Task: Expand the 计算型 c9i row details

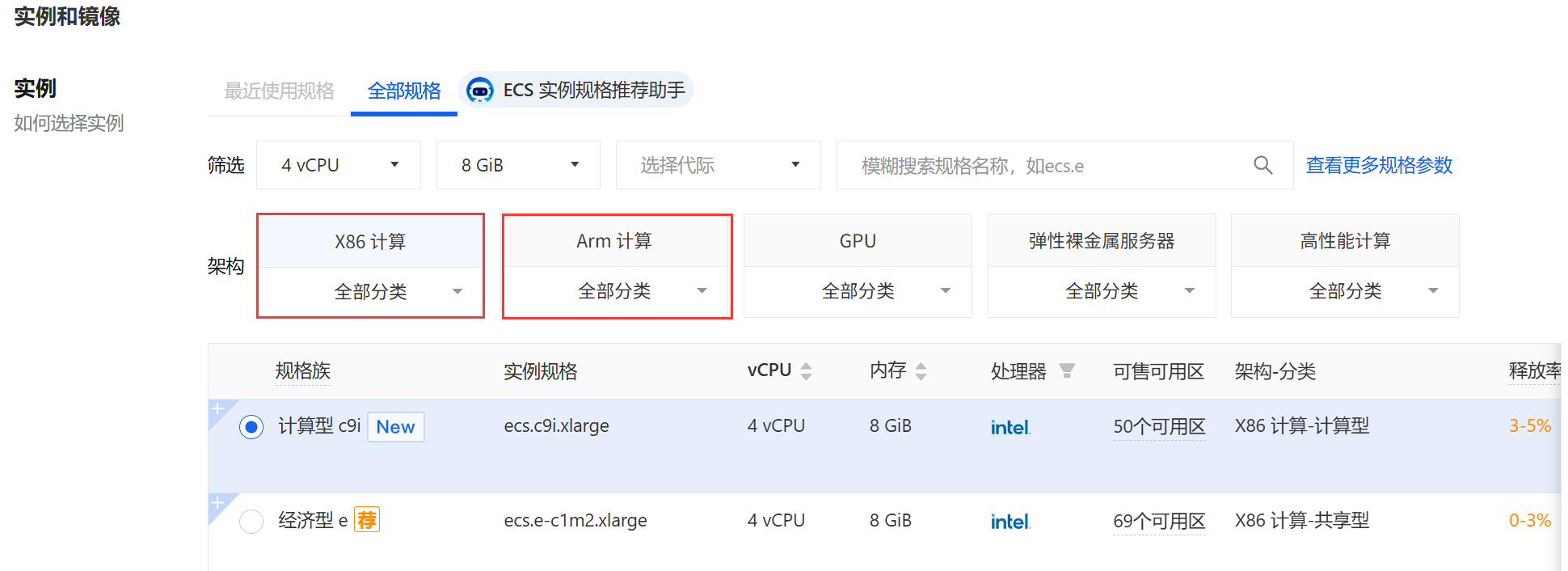Action: pyautogui.click(x=217, y=408)
